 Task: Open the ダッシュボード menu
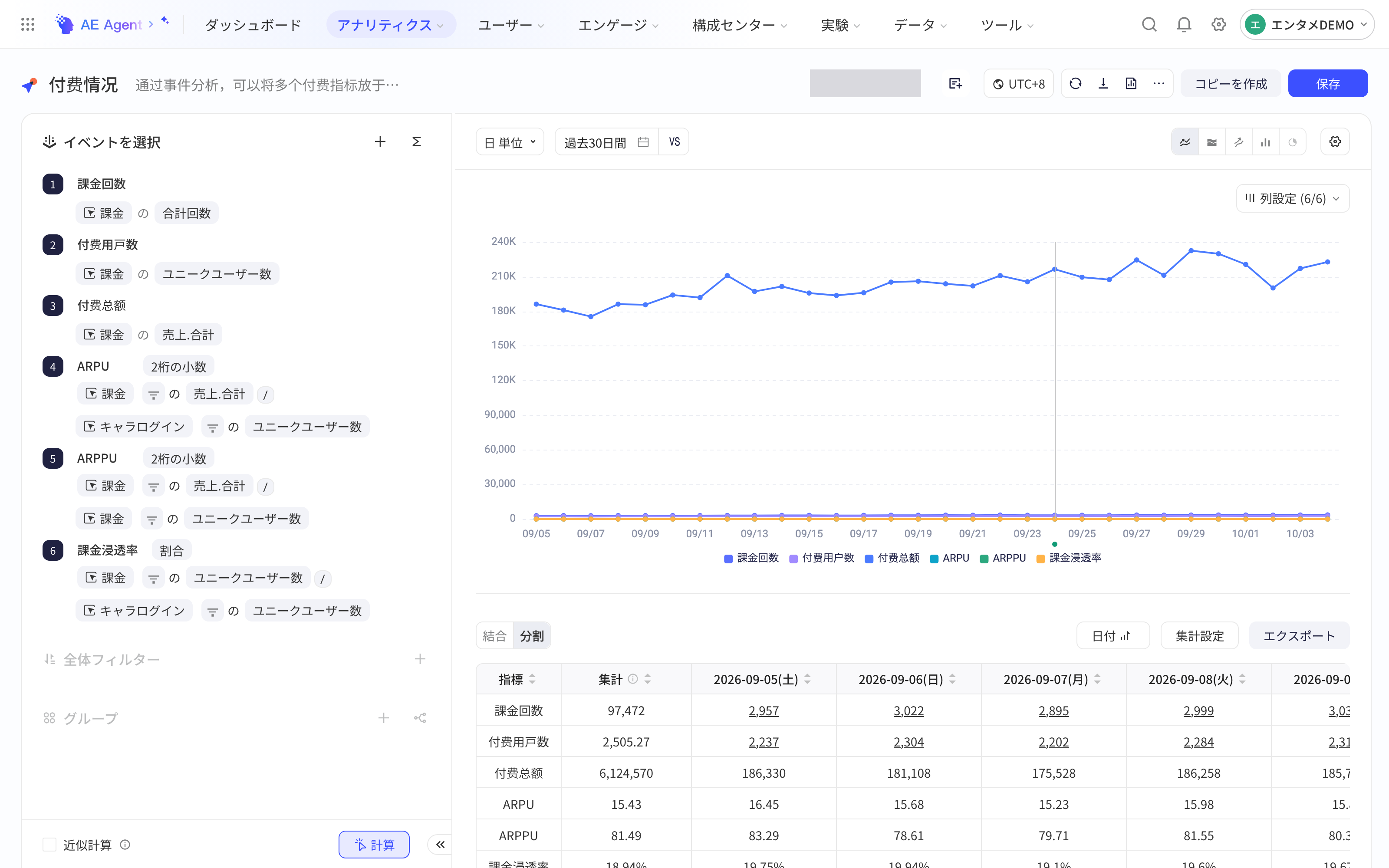253,25
